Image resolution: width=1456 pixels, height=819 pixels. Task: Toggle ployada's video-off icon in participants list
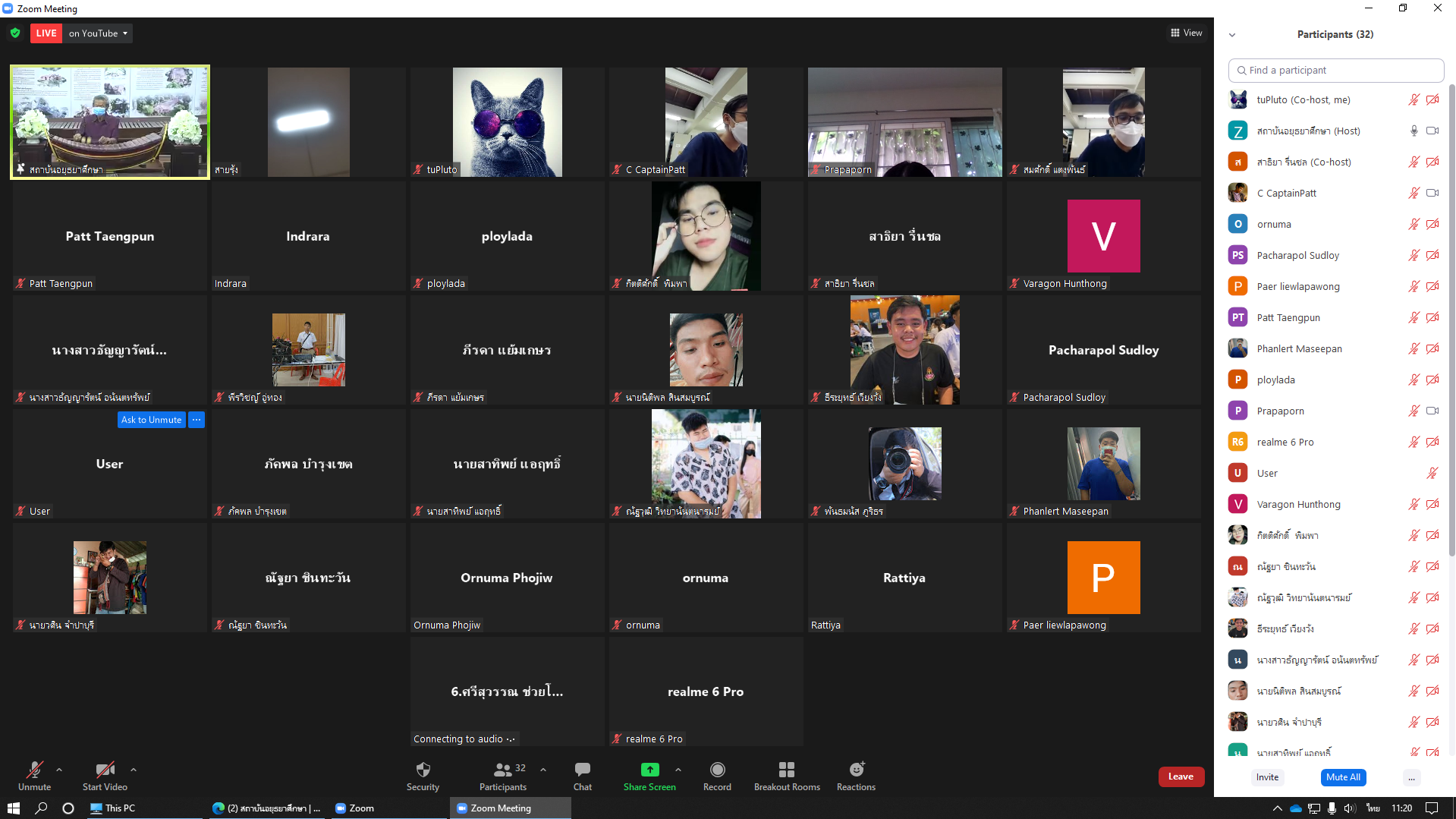[x=1432, y=380]
